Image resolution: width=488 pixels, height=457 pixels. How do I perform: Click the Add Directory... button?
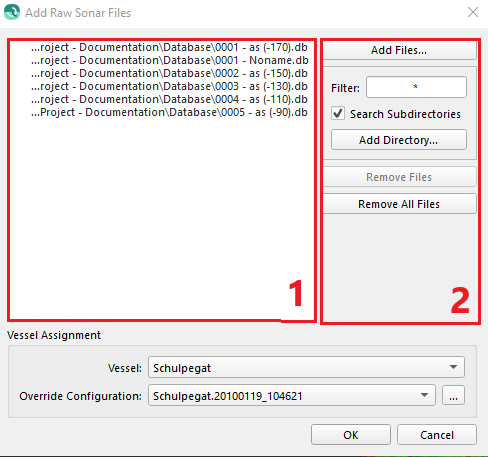click(399, 140)
